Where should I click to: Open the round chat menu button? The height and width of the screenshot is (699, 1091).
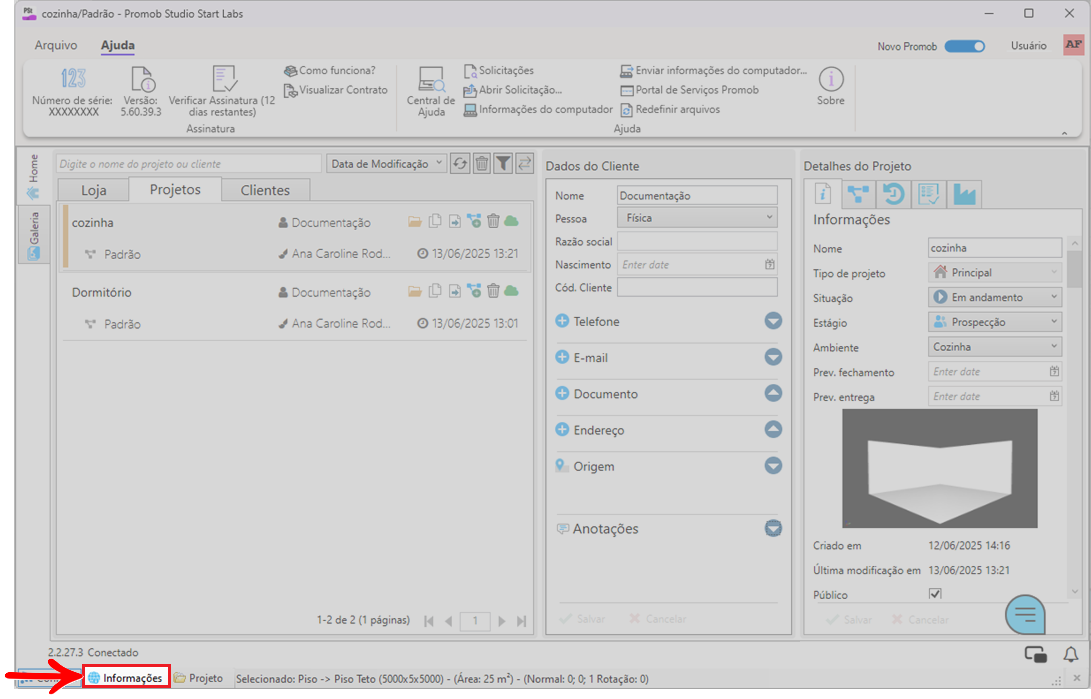click(1025, 614)
